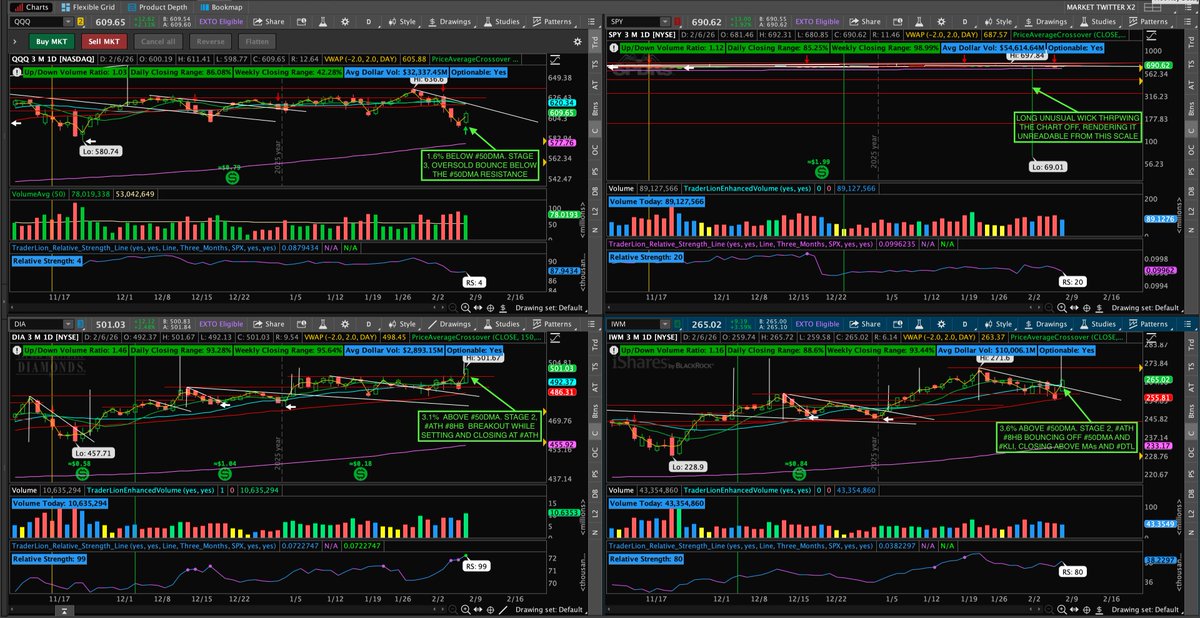Open the SPY symbol dropdown arrow
The image size is (1200, 618).
click(x=665, y=22)
